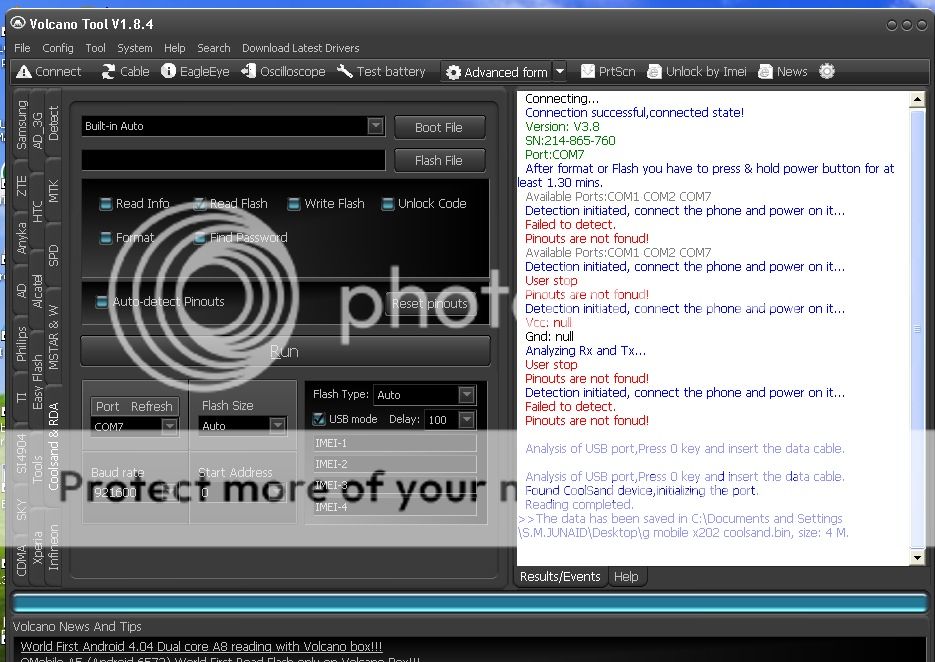The height and width of the screenshot is (662, 935).
Task: Open the Tool menu
Action: click(x=95, y=48)
